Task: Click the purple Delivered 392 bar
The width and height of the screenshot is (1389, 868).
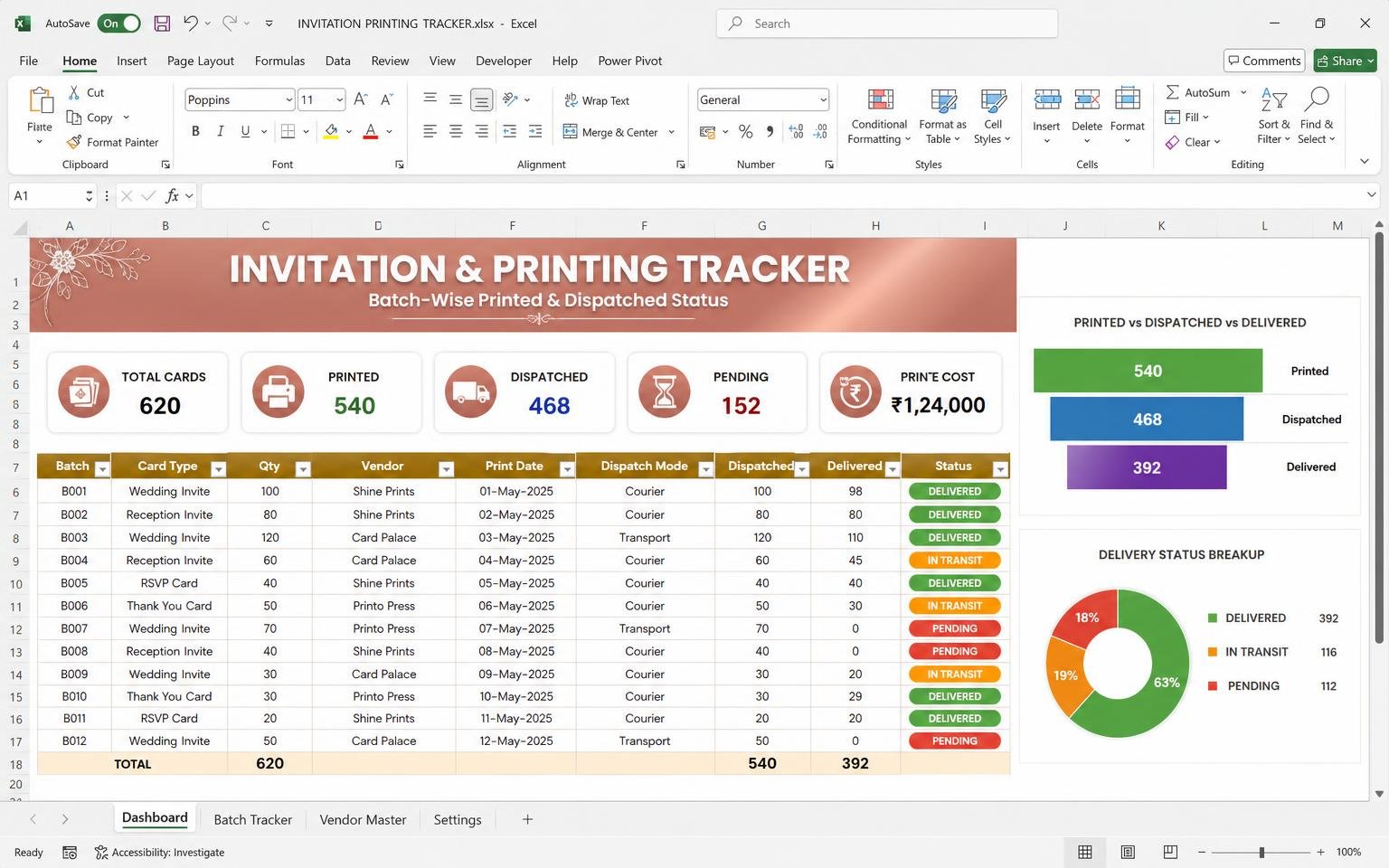Action: pyautogui.click(x=1147, y=467)
